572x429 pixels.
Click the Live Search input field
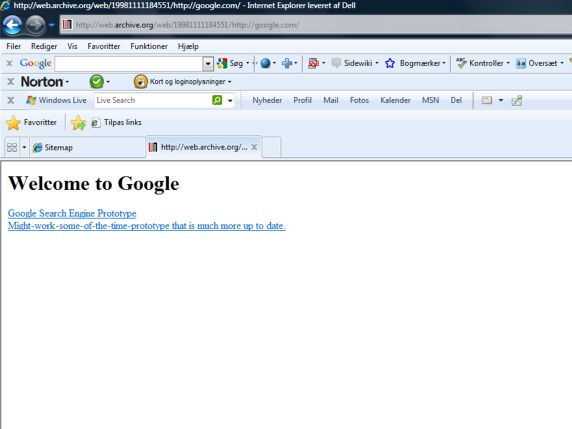coord(152,100)
